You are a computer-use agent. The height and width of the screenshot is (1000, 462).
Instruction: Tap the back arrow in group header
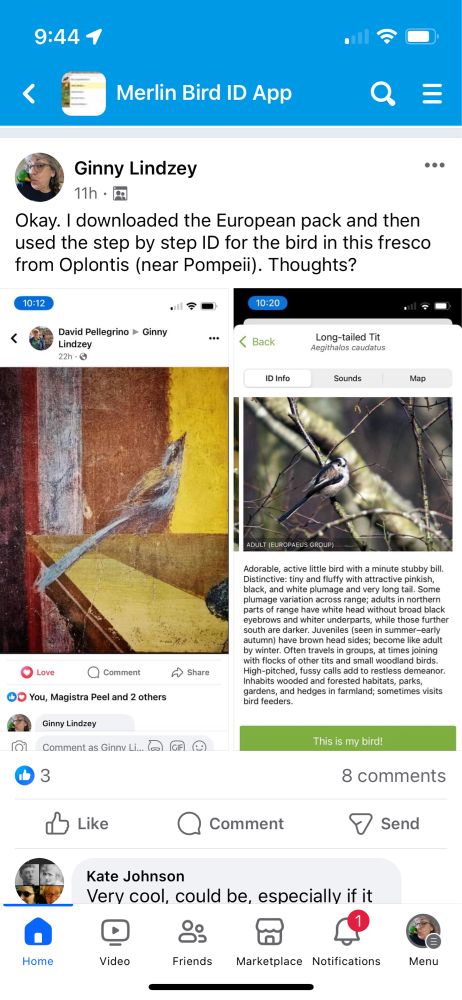click(28, 94)
